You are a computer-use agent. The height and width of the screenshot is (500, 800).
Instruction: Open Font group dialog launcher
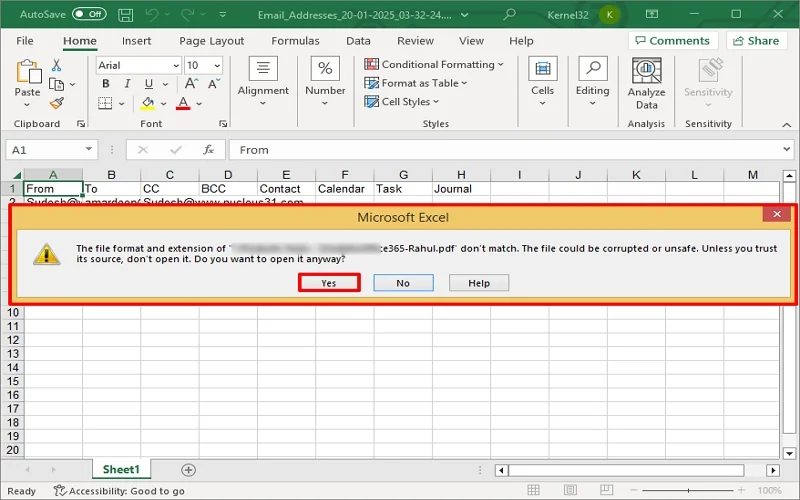tap(223, 123)
